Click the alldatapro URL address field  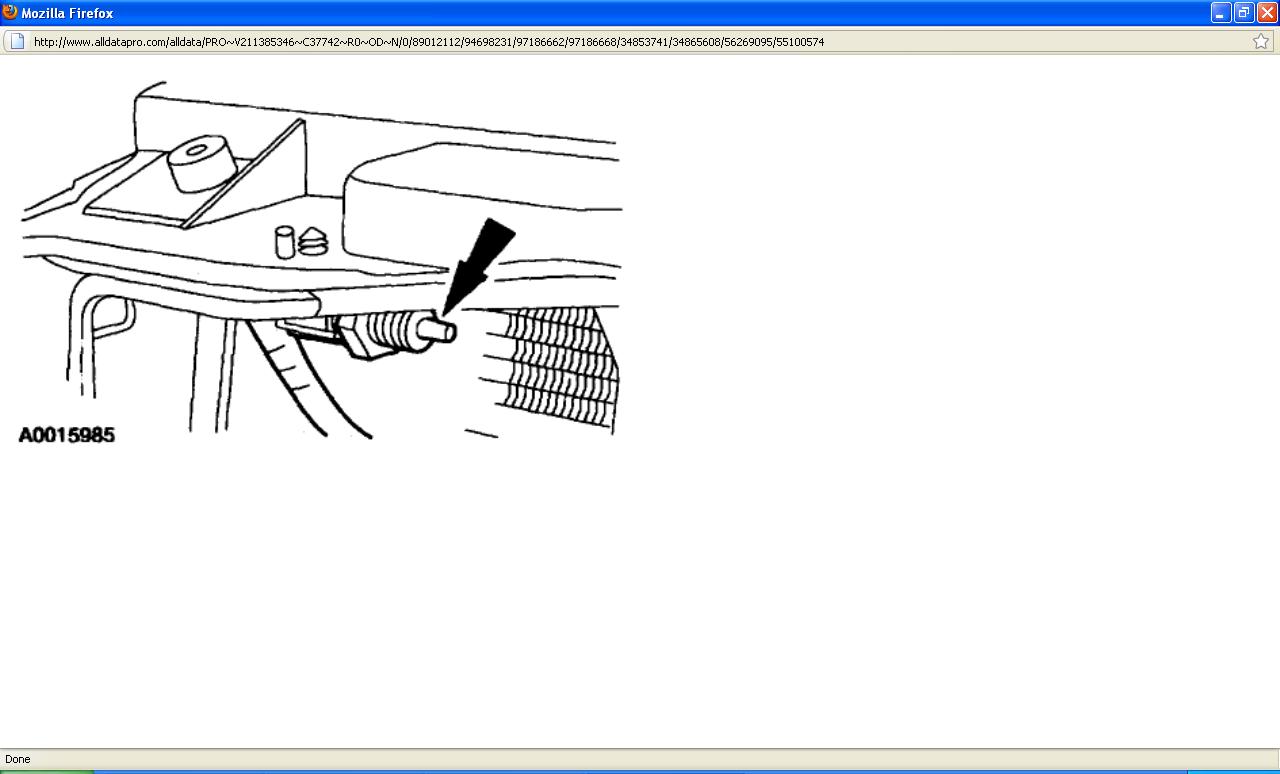(x=640, y=41)
